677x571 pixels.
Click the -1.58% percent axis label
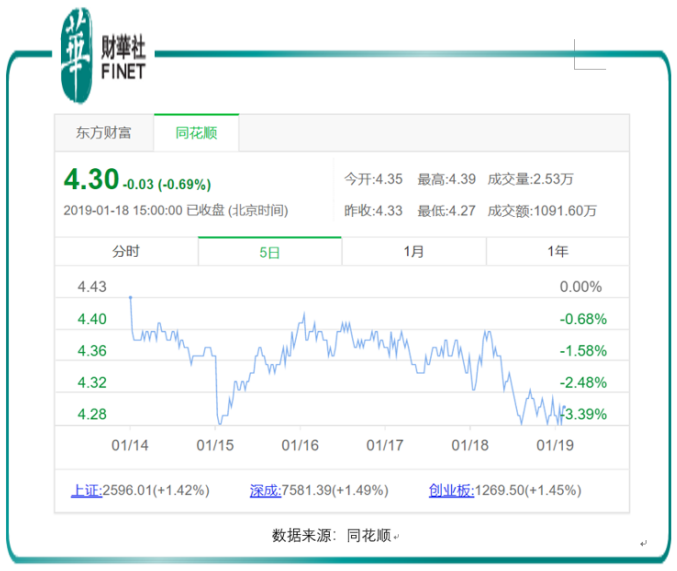583,351
